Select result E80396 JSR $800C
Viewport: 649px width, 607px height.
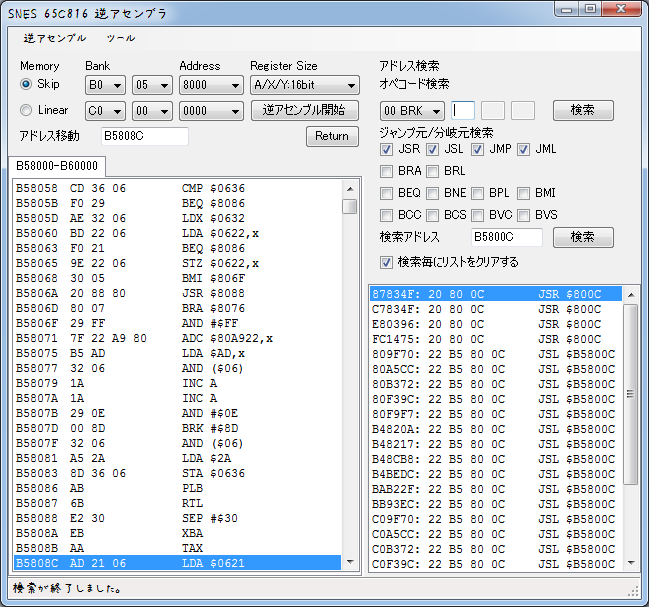(x=496, y=324)
